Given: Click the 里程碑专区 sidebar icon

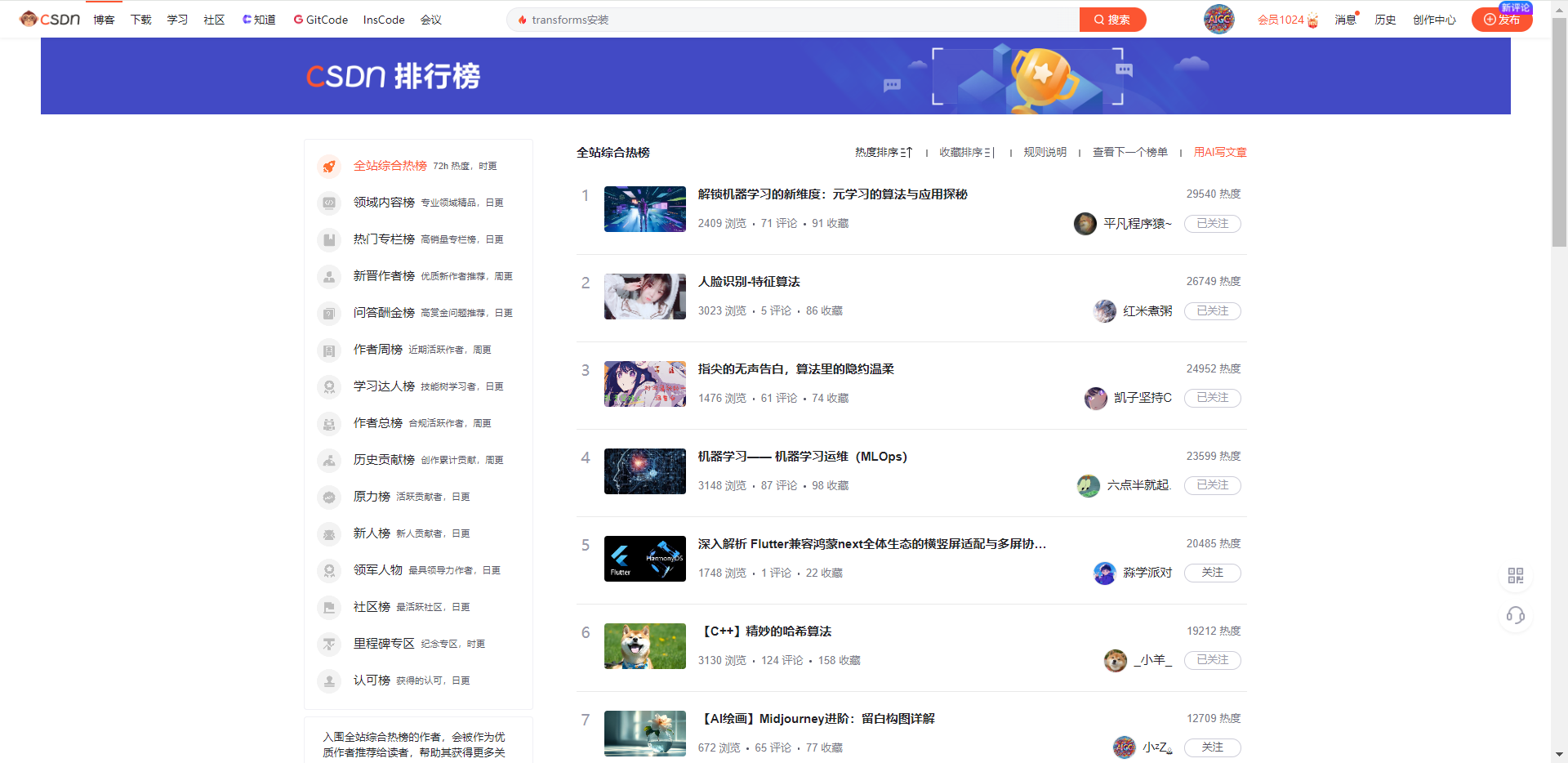Looking at the screenshot, I should coord(329,644).
